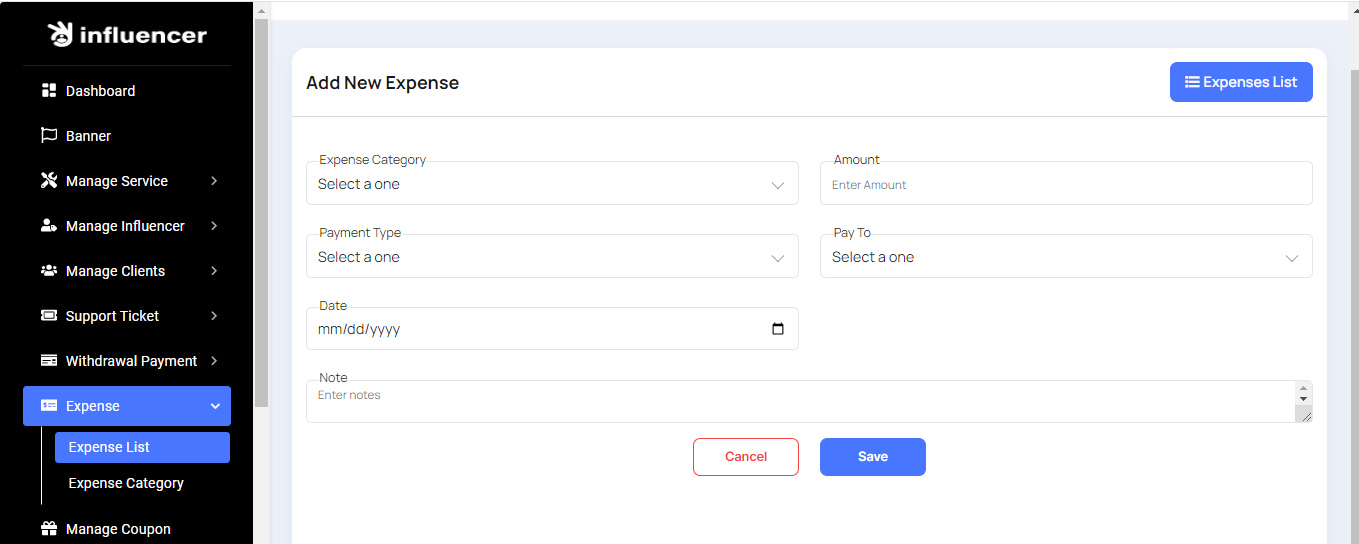Open the calendar picker in Date field
This screenshot has width=1359, height=544.
pos(778,329)
